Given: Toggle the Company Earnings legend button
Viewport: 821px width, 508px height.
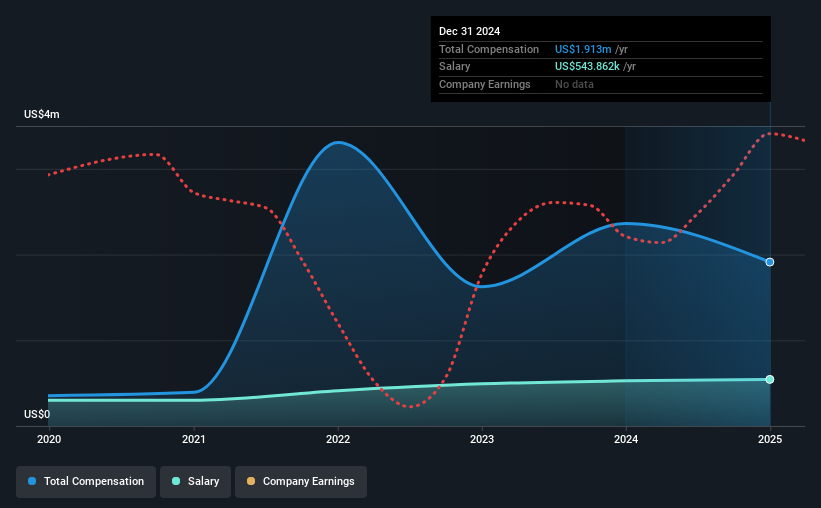Looking at the screenshot, I should point(301,481).
